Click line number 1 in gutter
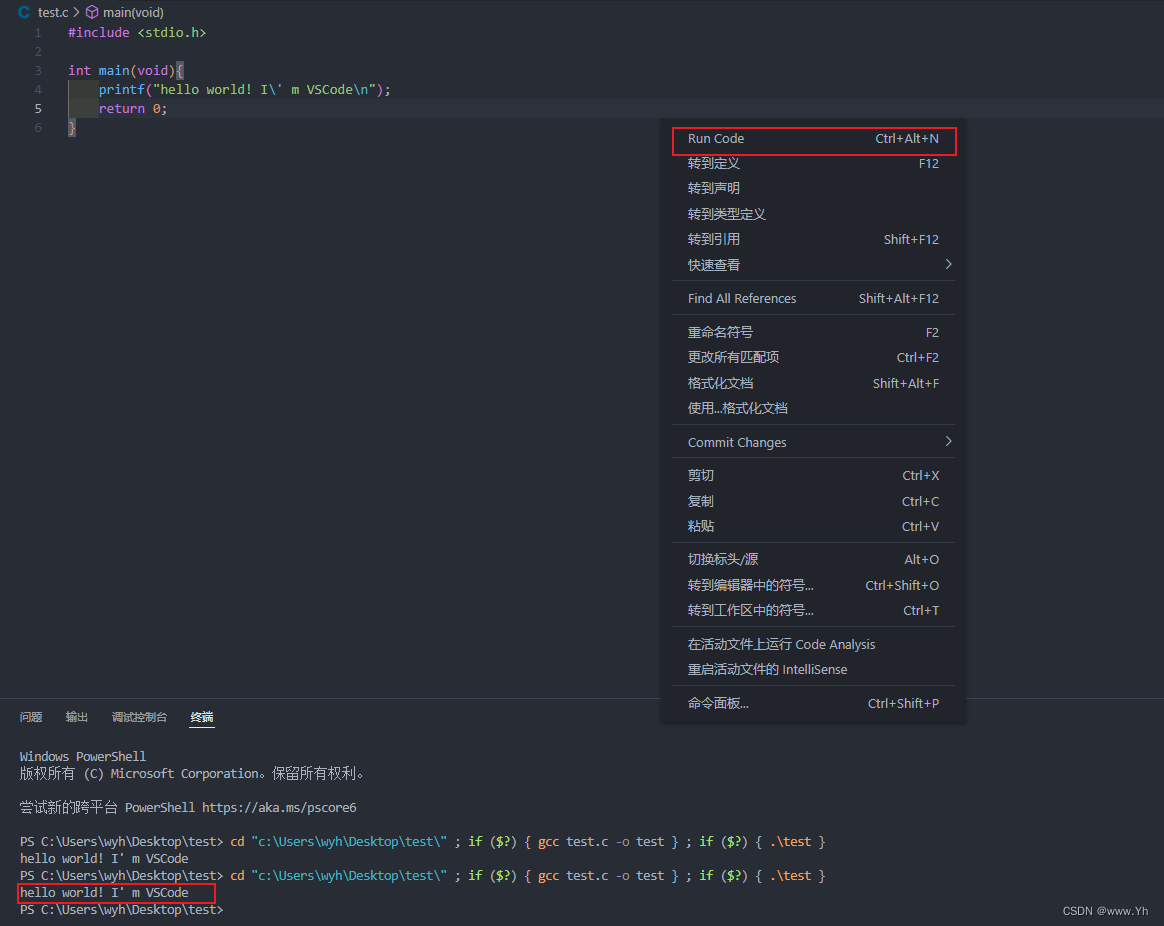The width and height of the screenshot is (1164, 926). coord(38,33)
